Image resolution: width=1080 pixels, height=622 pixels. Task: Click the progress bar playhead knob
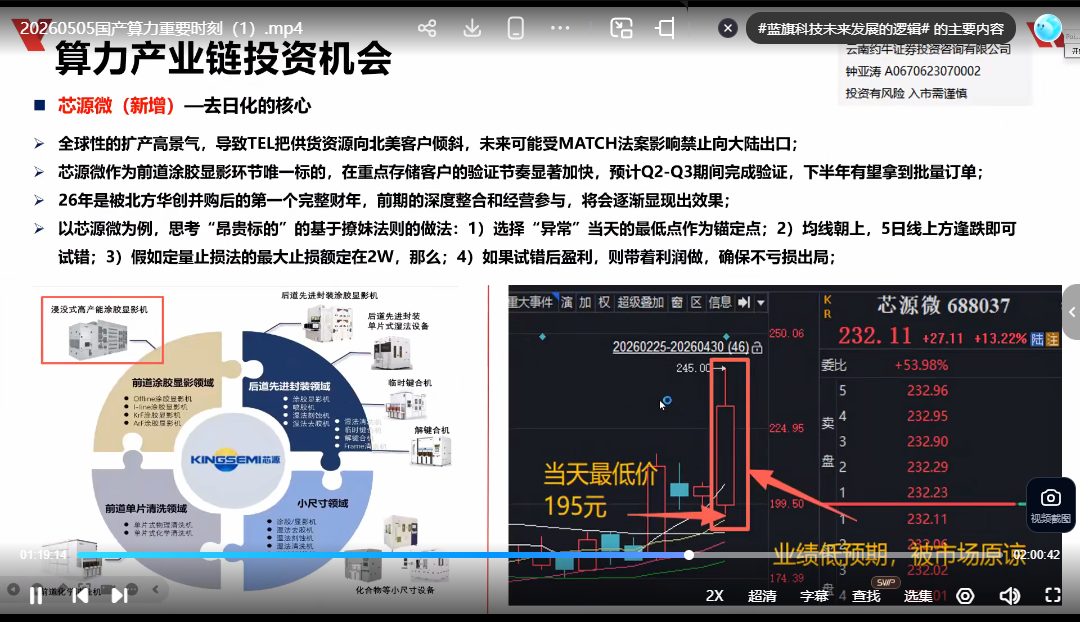tap(688, 554)
